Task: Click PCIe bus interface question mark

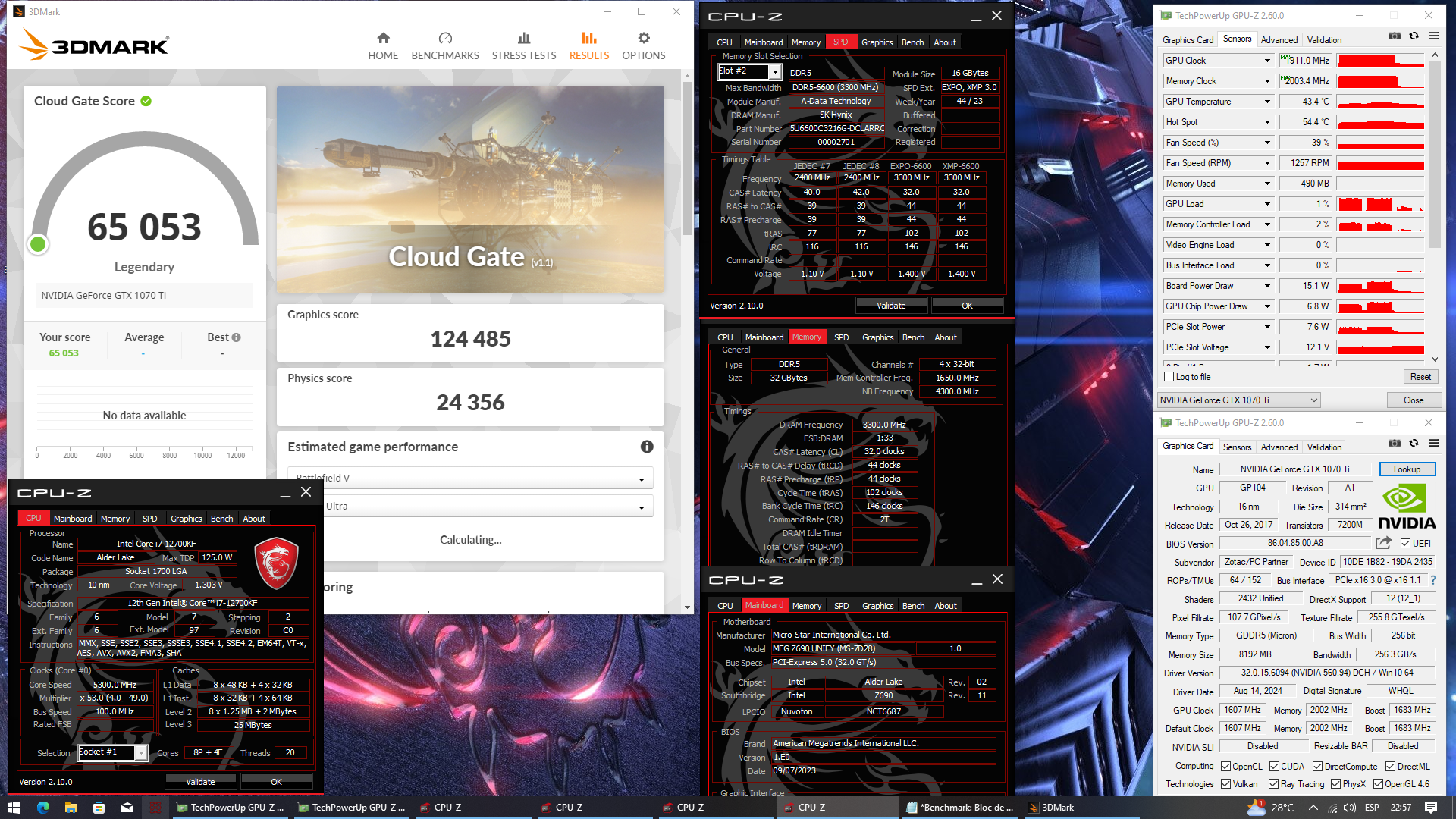Action: click(1432, 580)
